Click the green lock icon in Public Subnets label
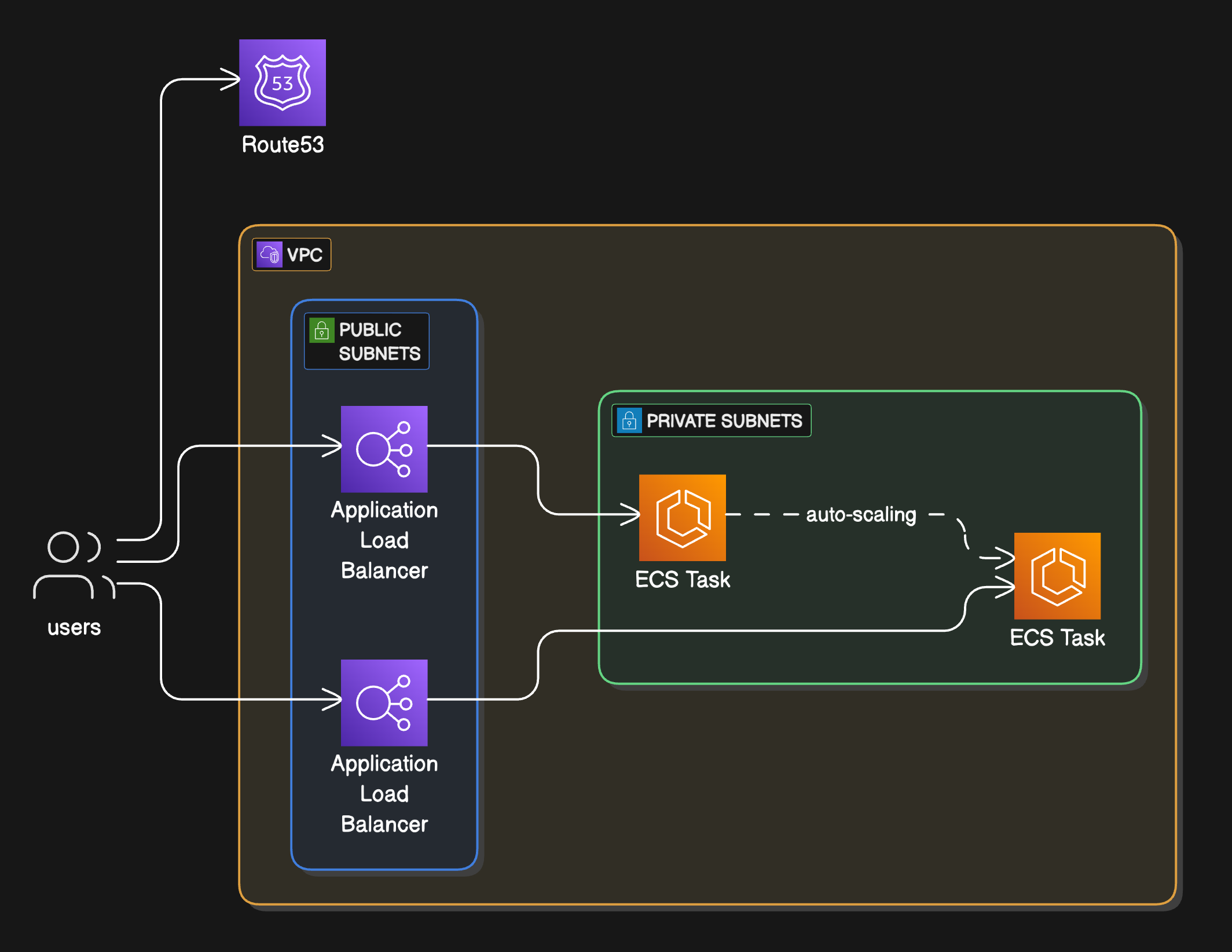Image resolution: width=1232 pixels, height=952 pixels. pyautogui.click(x=321, y=330)
